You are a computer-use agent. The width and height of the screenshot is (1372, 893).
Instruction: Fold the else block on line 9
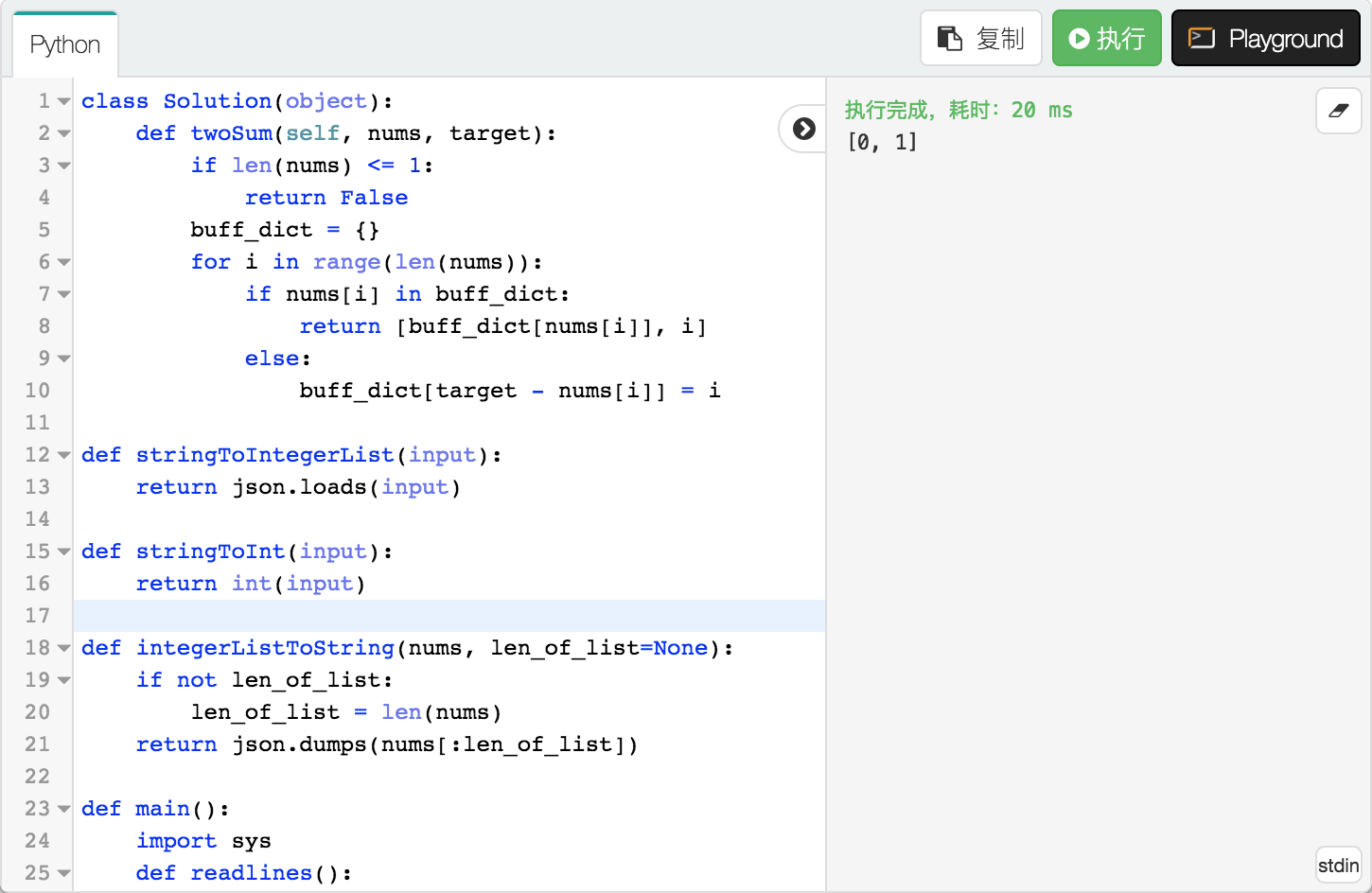pos(63,359)
